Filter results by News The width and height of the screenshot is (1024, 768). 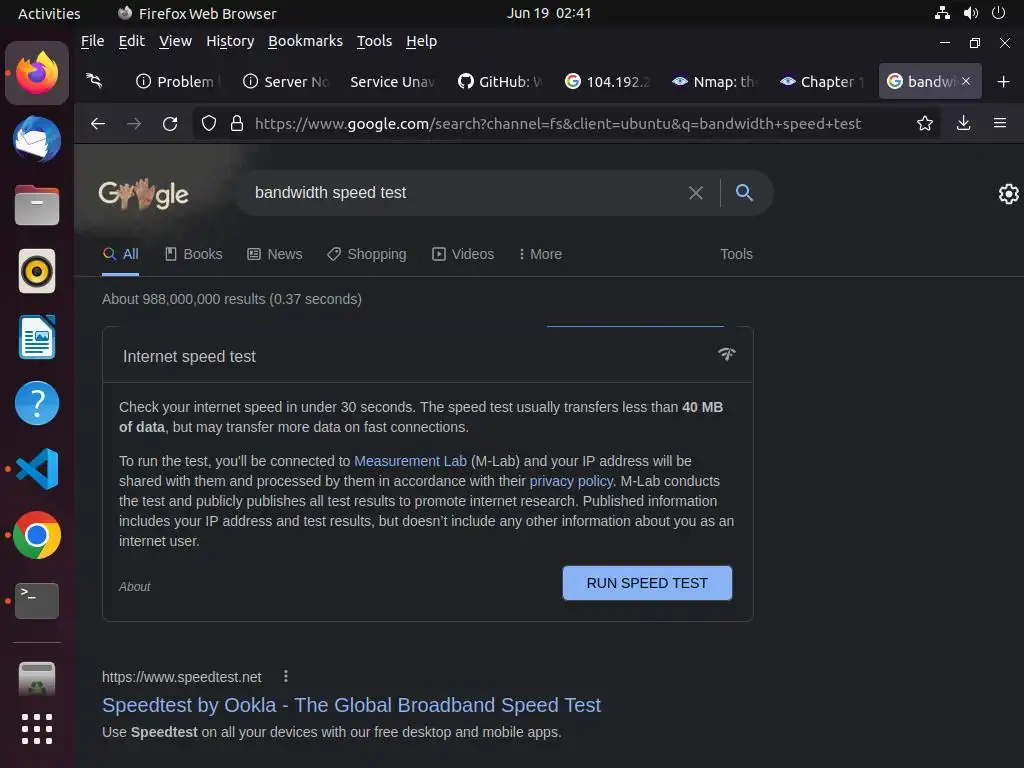click(274, 254)
